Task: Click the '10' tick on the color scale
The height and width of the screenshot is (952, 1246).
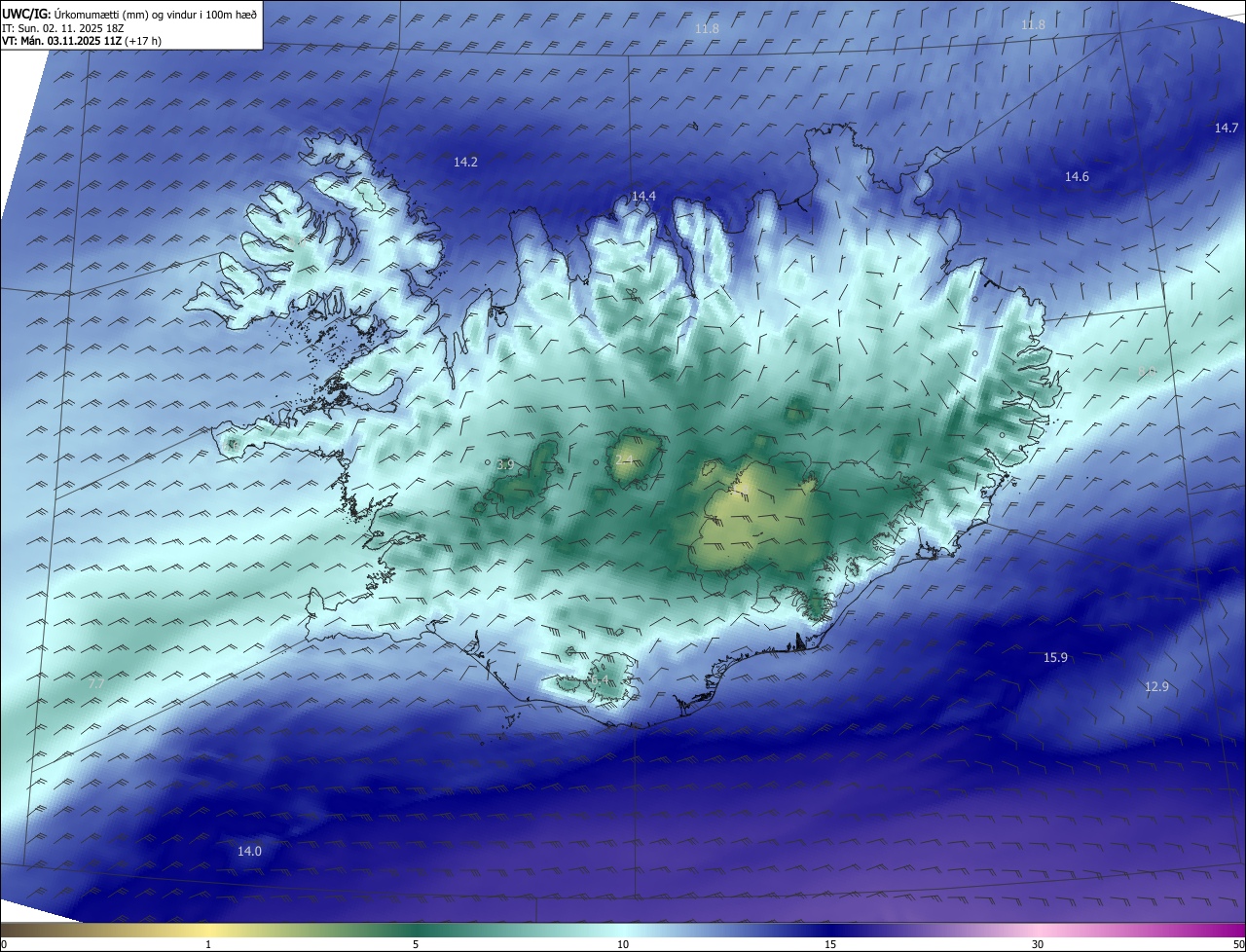Action: click(623, 944)
